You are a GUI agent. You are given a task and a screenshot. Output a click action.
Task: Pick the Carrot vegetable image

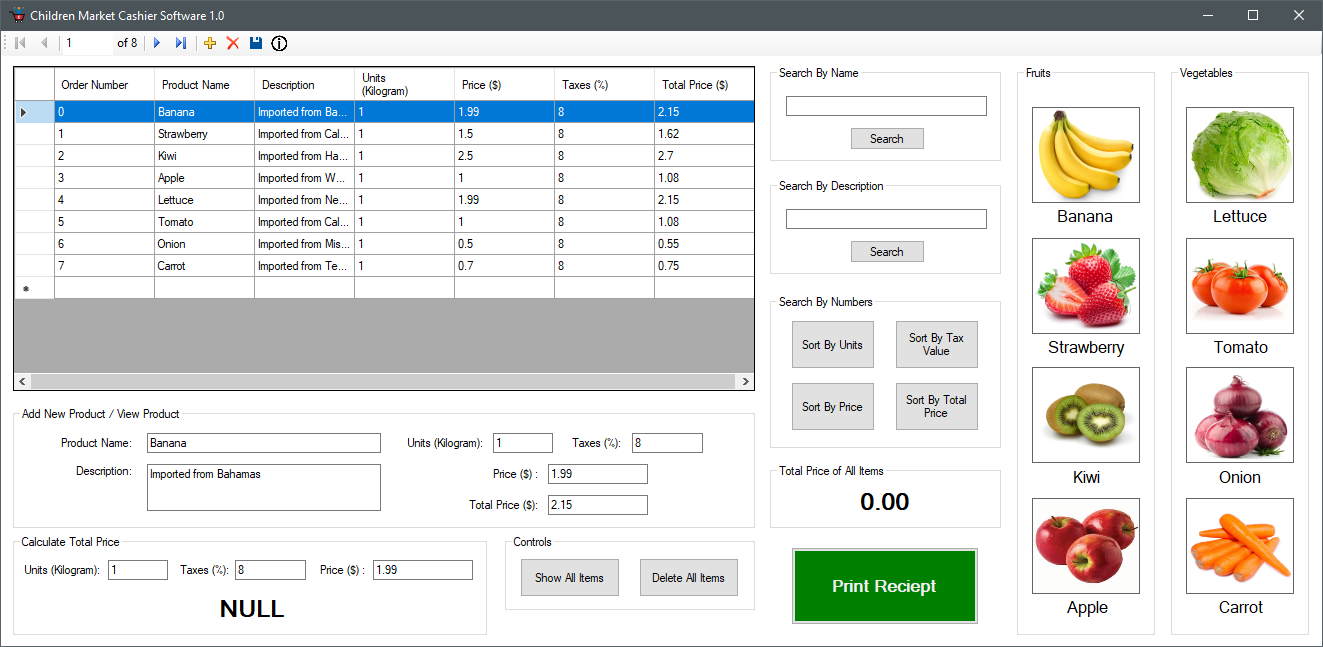1240,546
